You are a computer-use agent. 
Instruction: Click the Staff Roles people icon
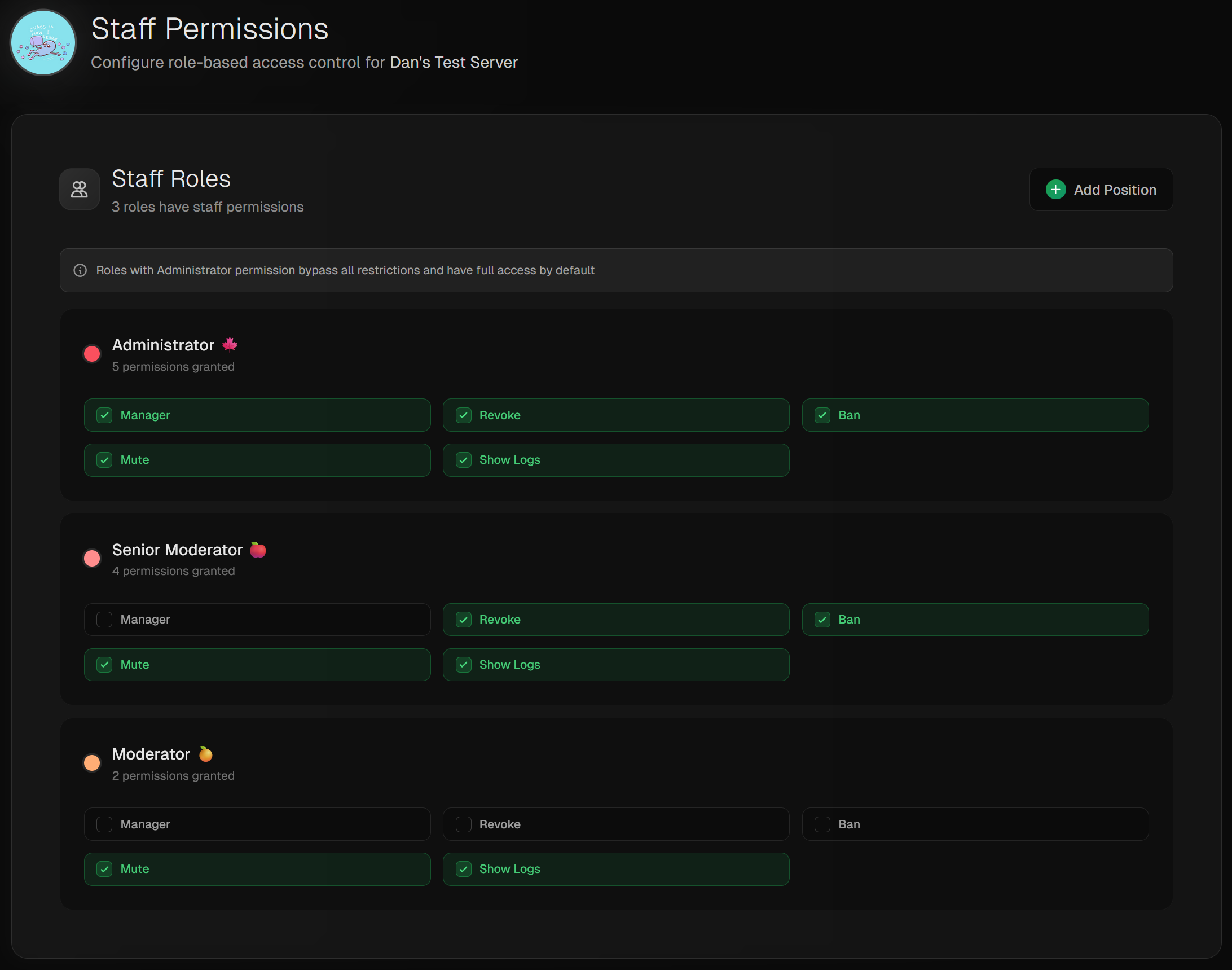coord(80,190)
